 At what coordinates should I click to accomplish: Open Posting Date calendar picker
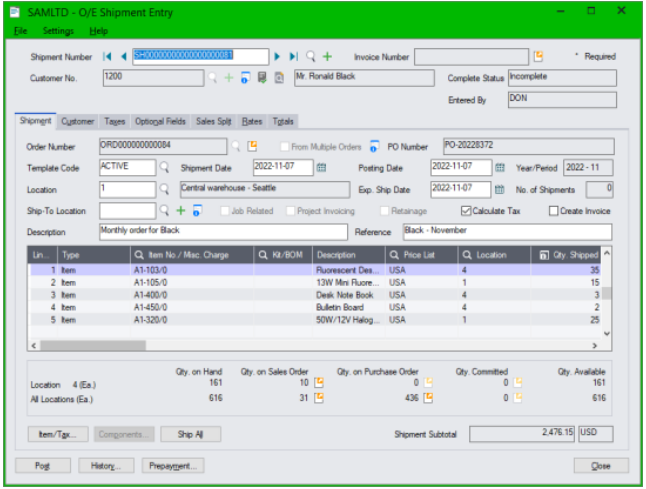[500, 167]
